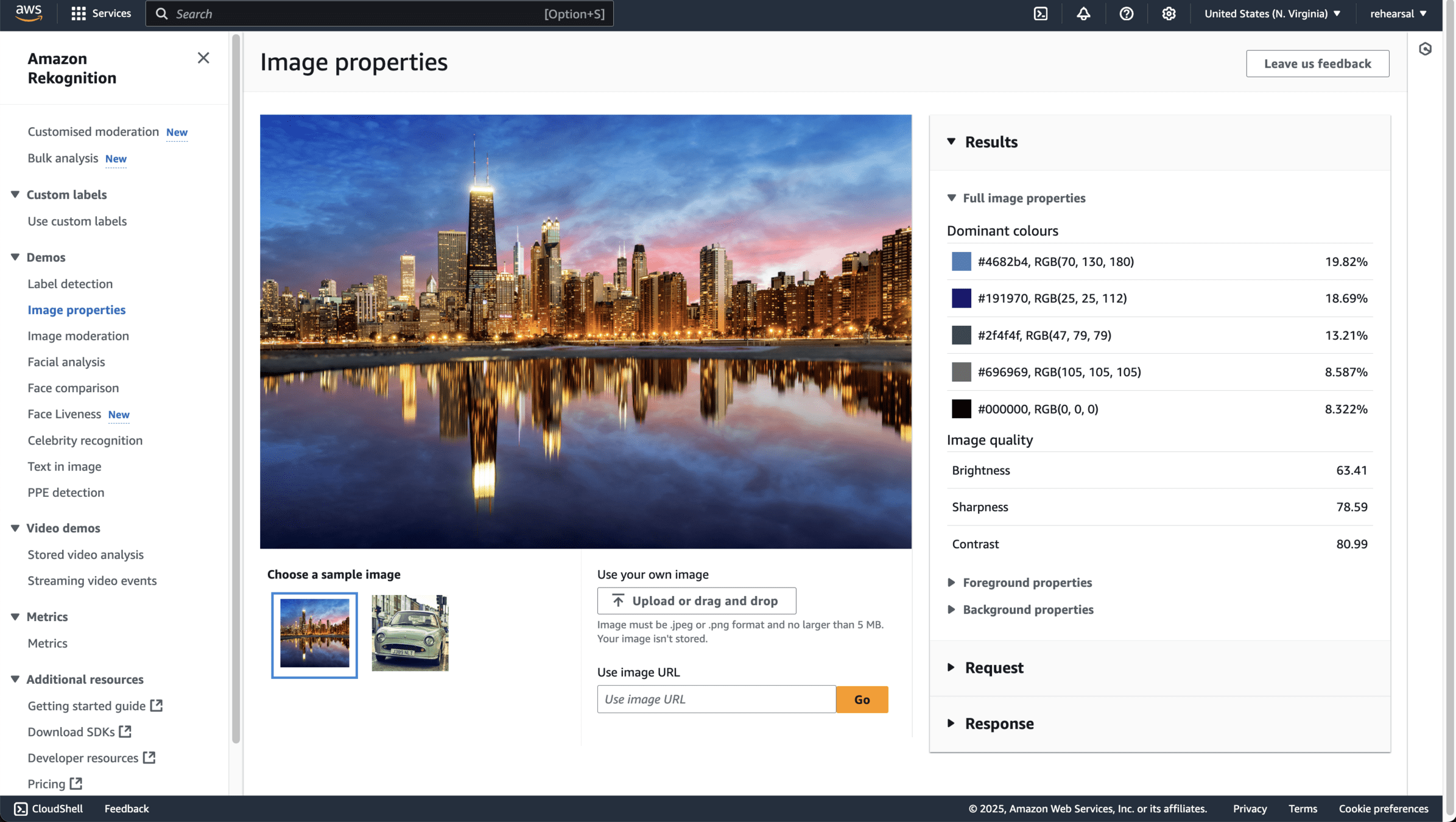Click the #191970 dark blue colour swatch
This screenshot has height=822, width=1456.
point(961,298)
